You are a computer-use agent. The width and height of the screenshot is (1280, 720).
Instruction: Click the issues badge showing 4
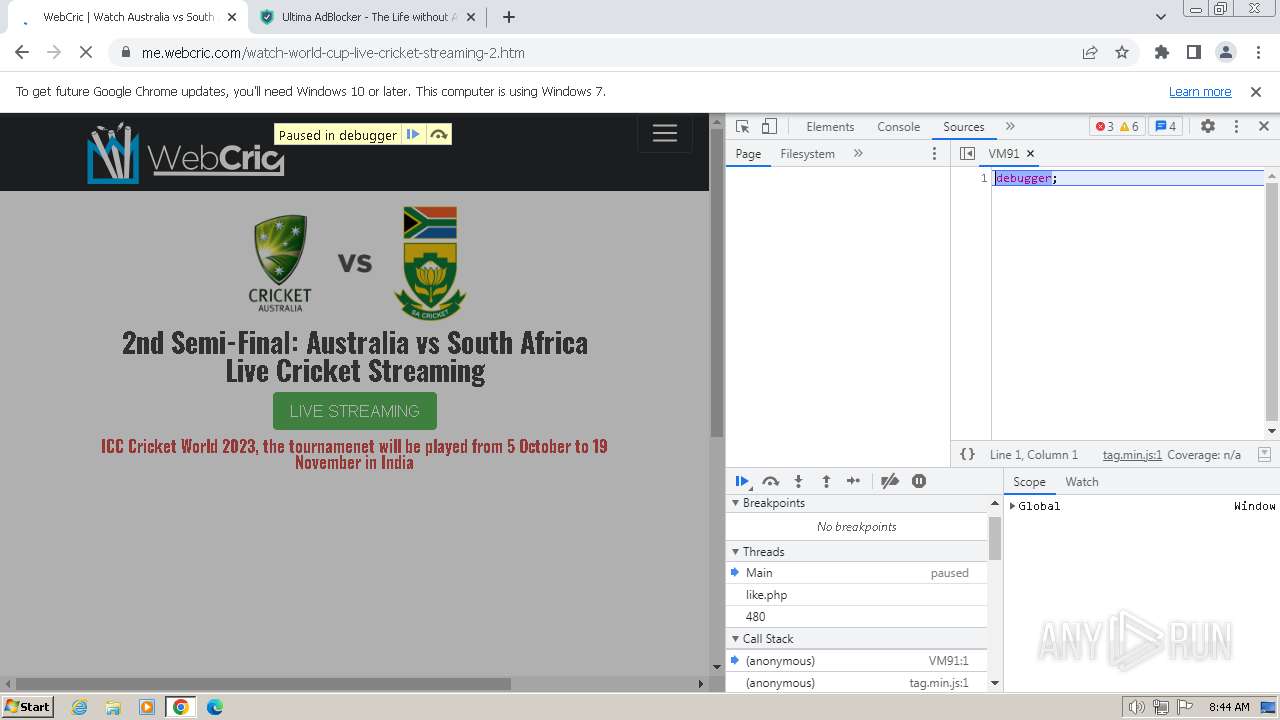tap(1165, 126)
